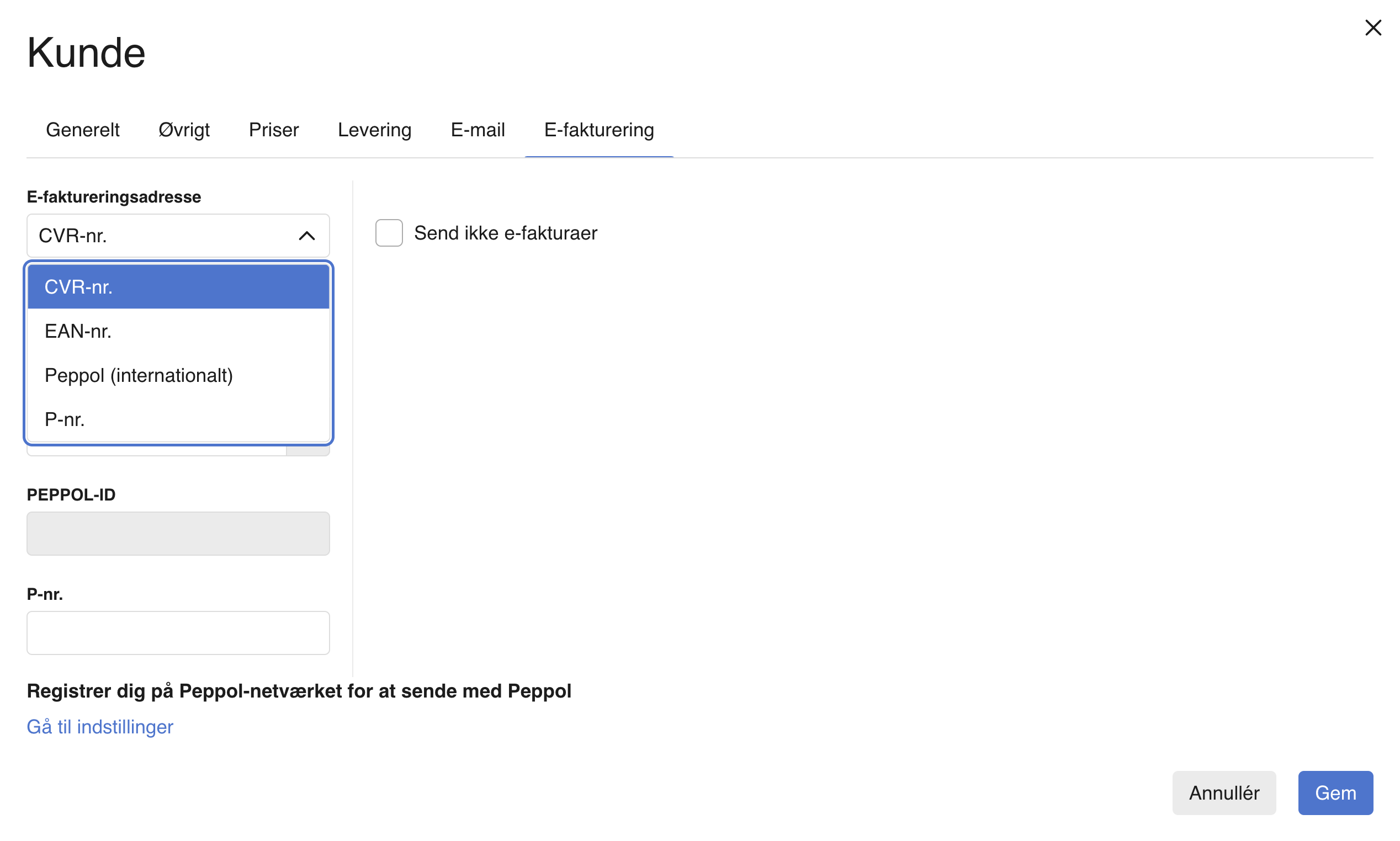Select the E-fakturering tab
1400x841 pixels.
(598, 130)
